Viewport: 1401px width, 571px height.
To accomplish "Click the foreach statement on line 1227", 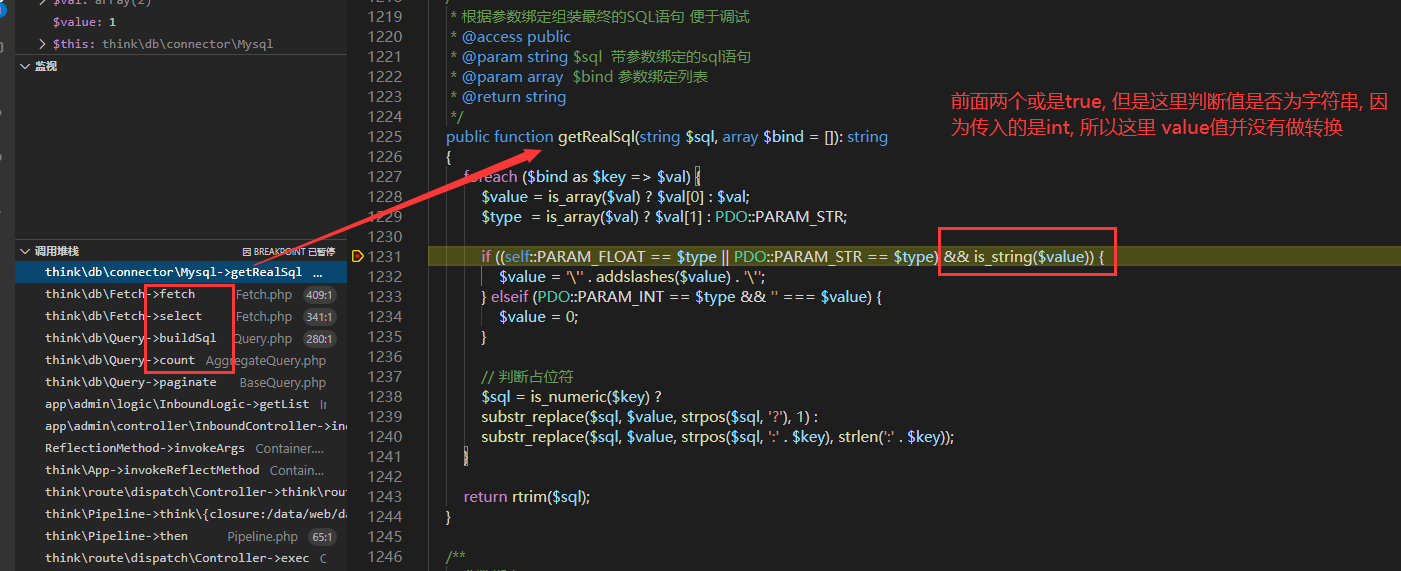I will 583,177.
